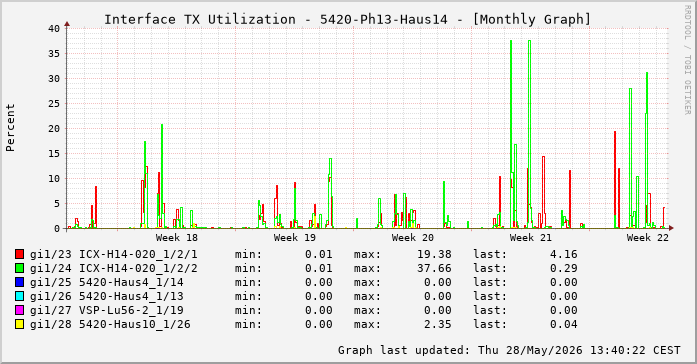Click the Percent y-axis label
Image resolution: width=697 pixels, height=364 pixels.
click(10, 128)
